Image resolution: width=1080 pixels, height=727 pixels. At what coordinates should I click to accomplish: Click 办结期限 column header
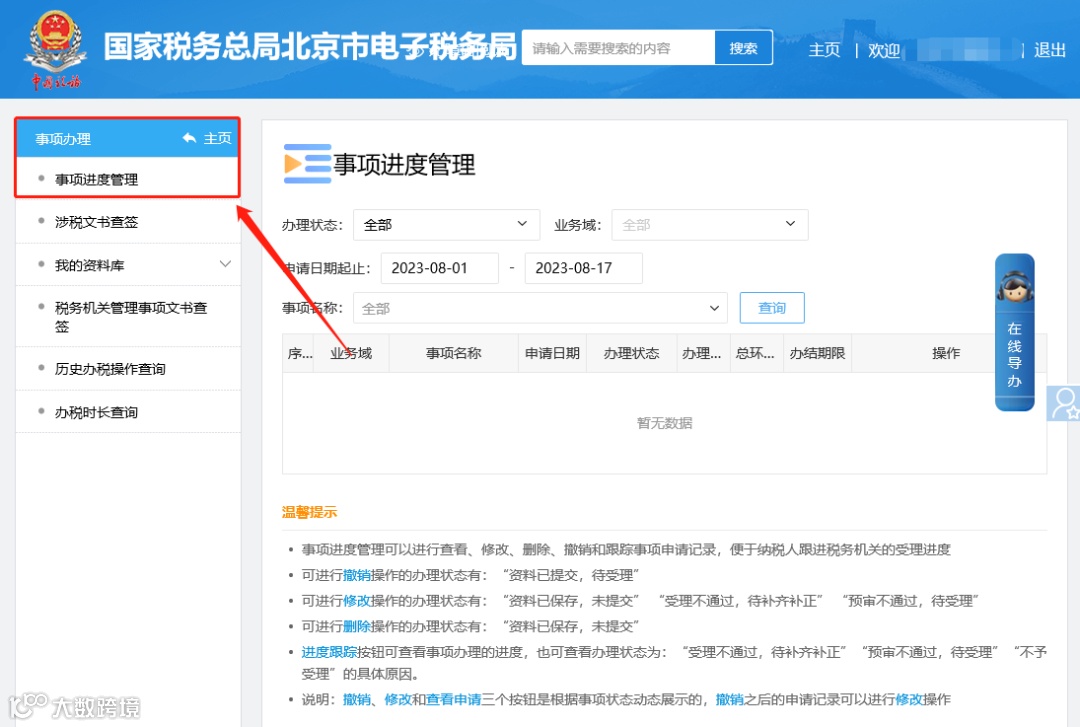tap(817, 354)
